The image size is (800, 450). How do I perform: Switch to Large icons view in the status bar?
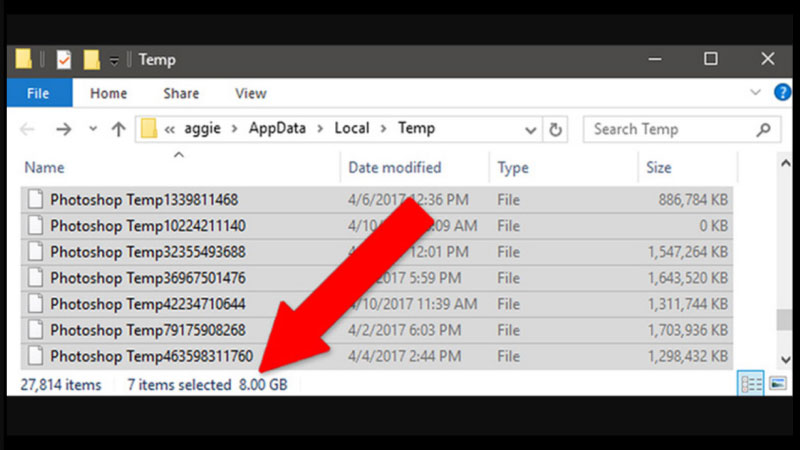coord(778,384)
